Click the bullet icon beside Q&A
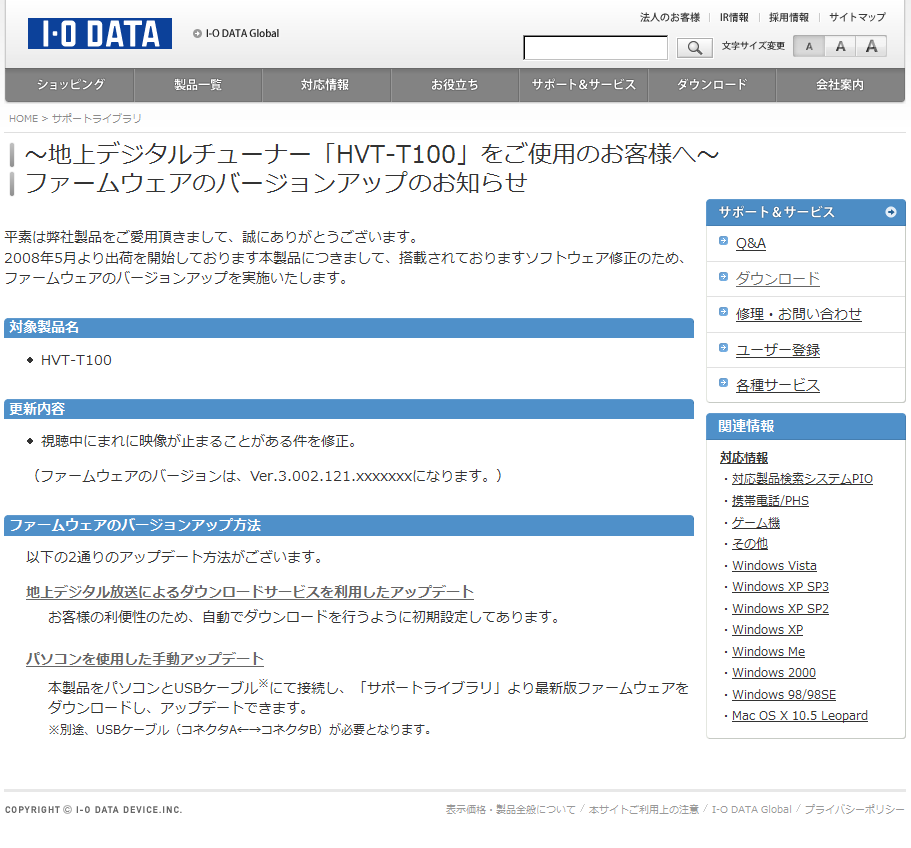This screenshot has height=848, width=911. [x=723, y=240]
